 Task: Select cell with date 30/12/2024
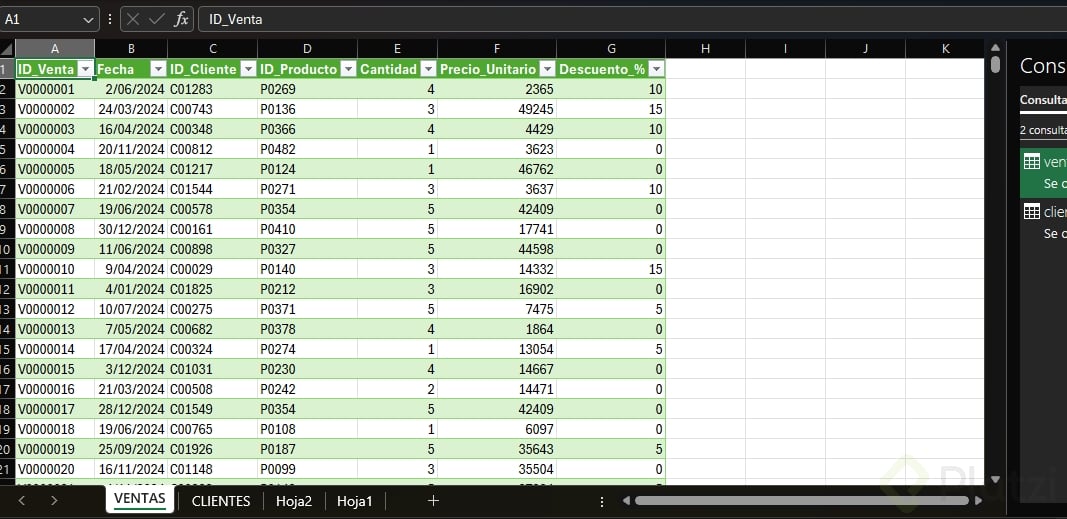pyautogui.click(x=131, y=229)
